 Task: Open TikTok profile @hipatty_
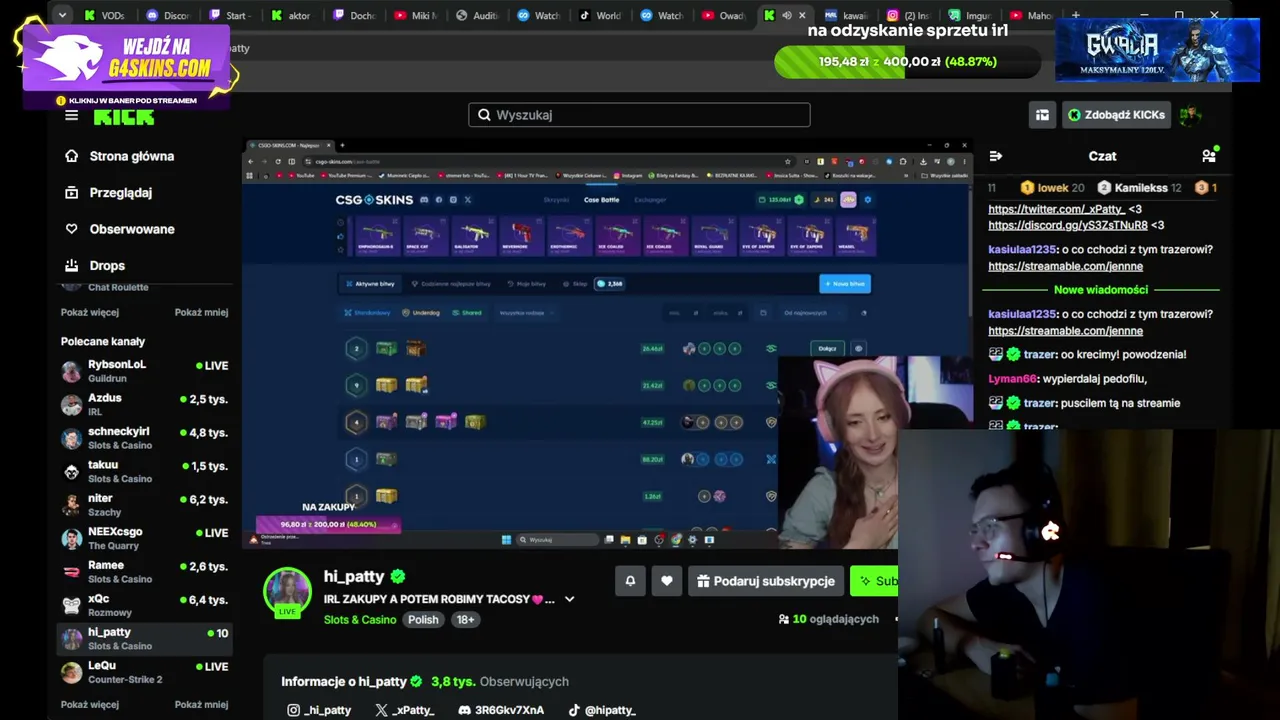click(602, 710)
